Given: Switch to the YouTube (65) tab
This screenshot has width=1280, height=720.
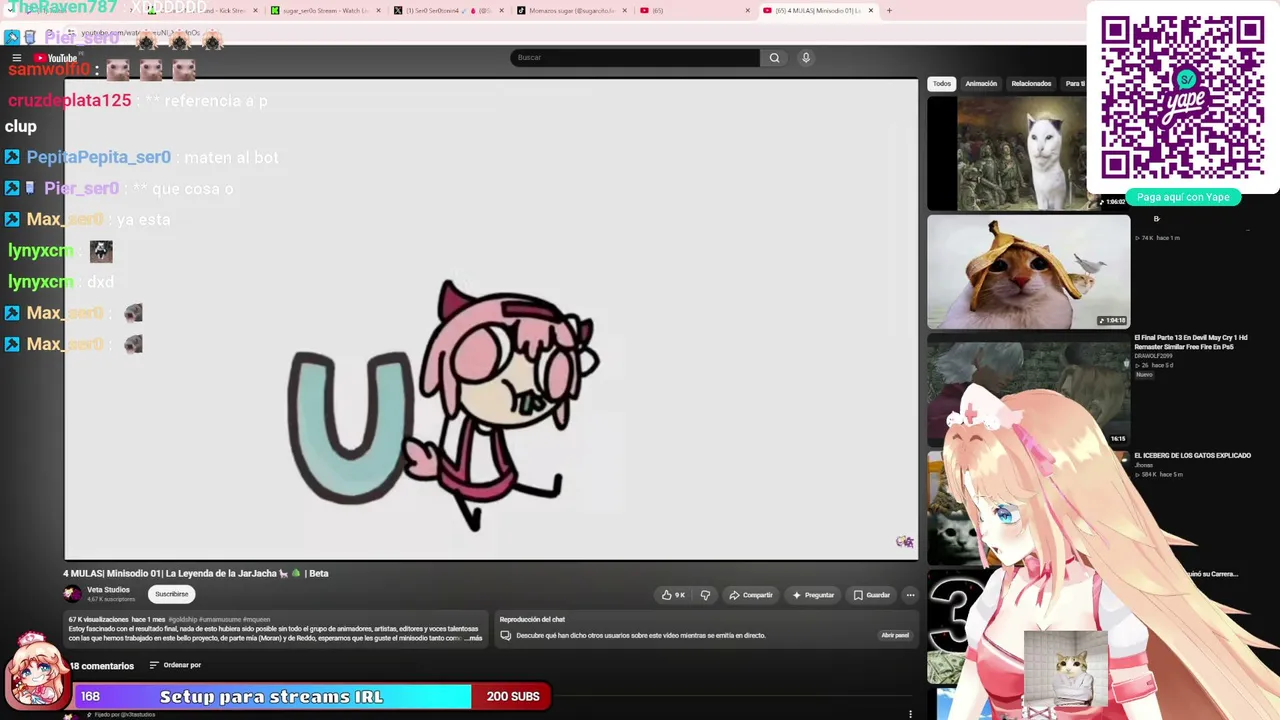Looking at the screenshot, I should tap(694, 11).
